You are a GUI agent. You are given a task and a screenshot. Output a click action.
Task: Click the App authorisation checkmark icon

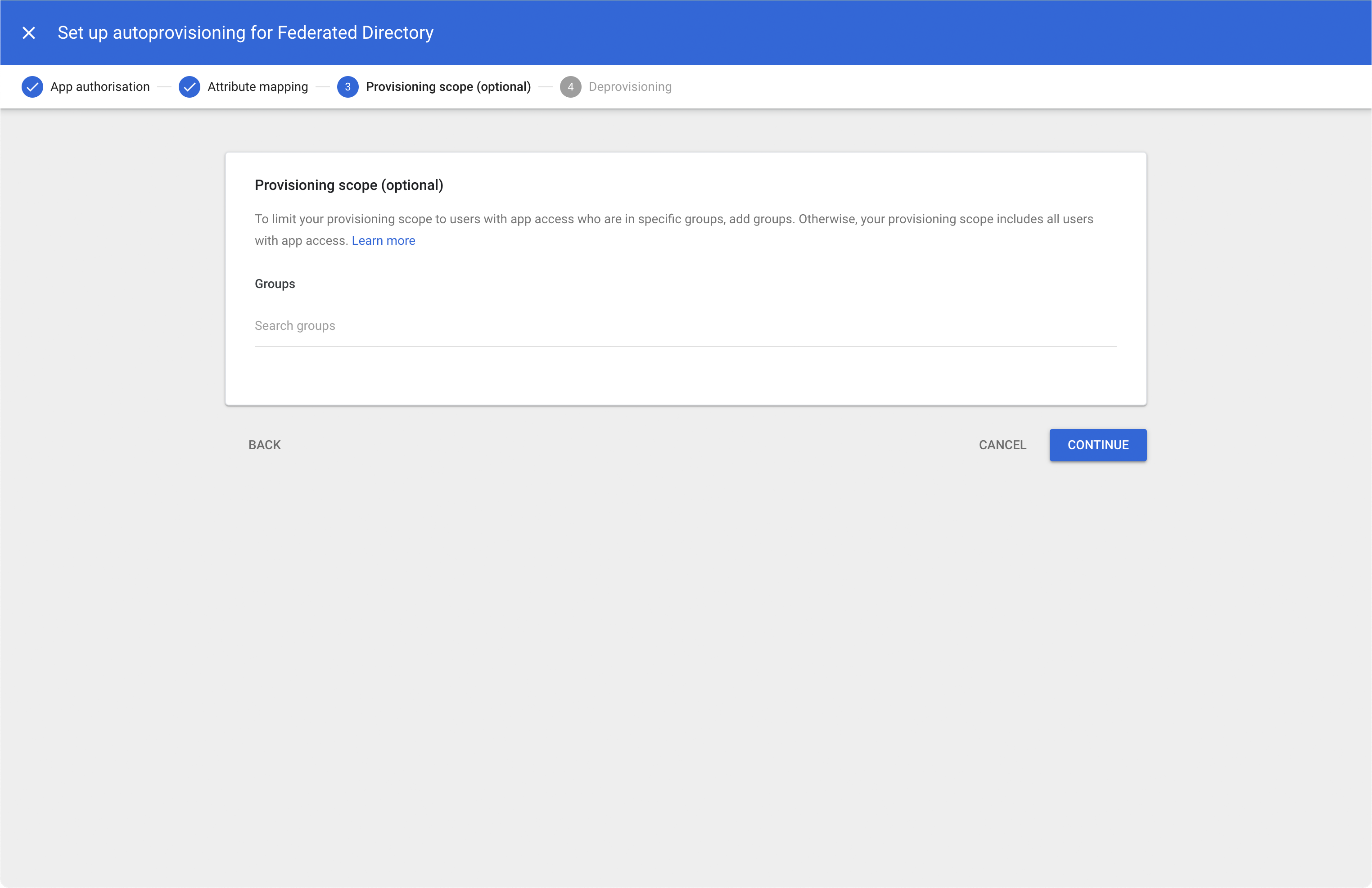32,87
